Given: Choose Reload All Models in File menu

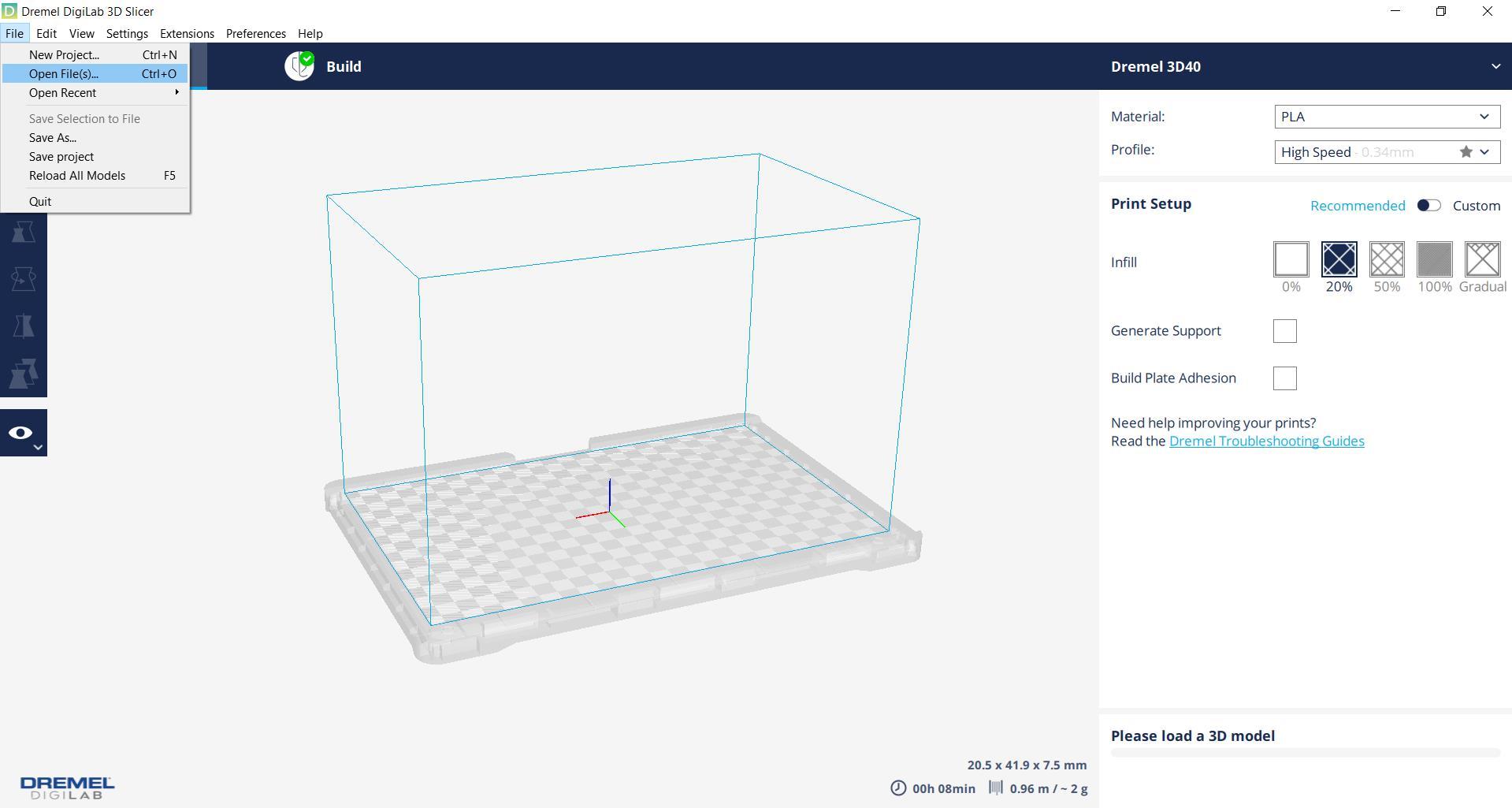Looking at the screenshot, I should pyautogui.click(x=95, y=175).
